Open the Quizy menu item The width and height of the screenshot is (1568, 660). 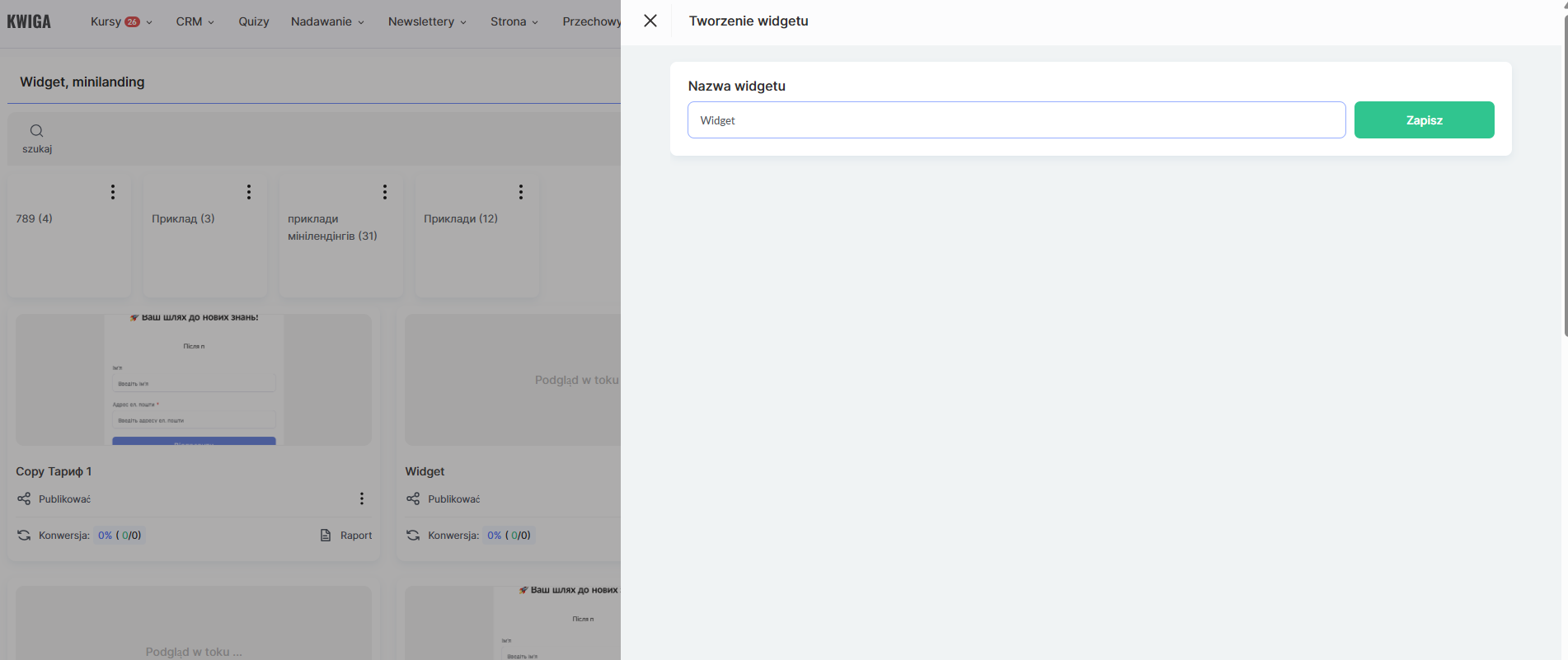(254, 21)
